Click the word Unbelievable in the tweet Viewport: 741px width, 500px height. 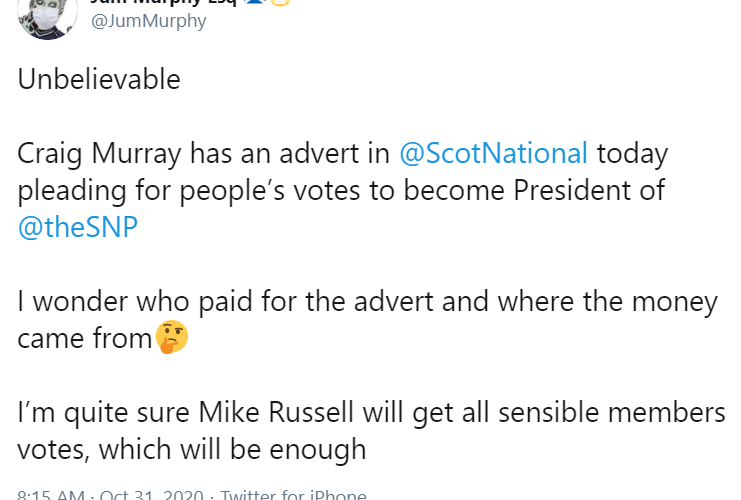[99, 80]
